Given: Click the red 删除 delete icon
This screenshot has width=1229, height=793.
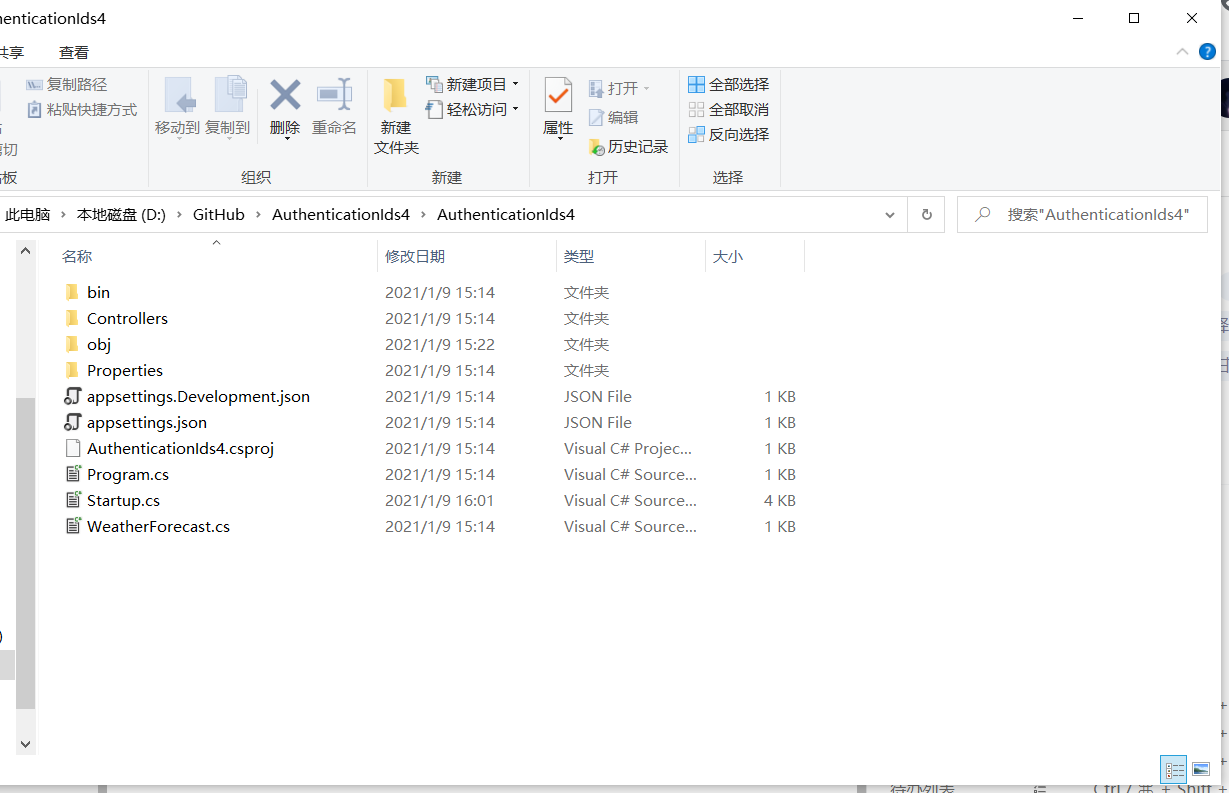Looking at the screenshot, I should coord(285,95).
